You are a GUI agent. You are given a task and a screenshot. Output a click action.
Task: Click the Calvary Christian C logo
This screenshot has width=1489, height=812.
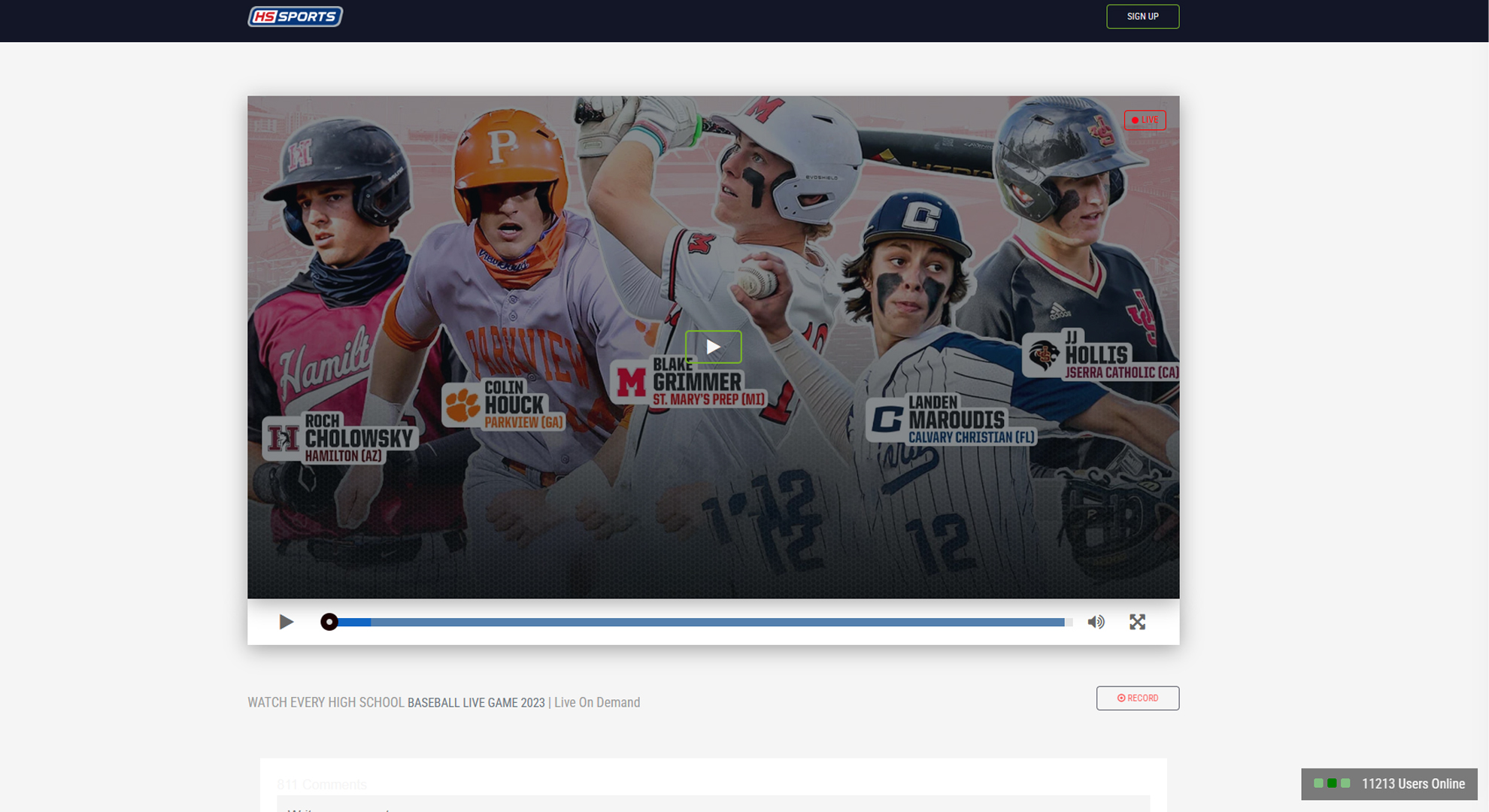[x=887, y=420]
